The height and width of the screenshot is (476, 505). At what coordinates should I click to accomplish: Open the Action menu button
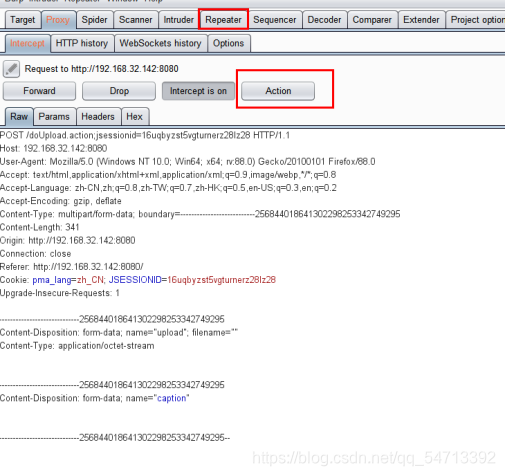(x=278, y=91)
